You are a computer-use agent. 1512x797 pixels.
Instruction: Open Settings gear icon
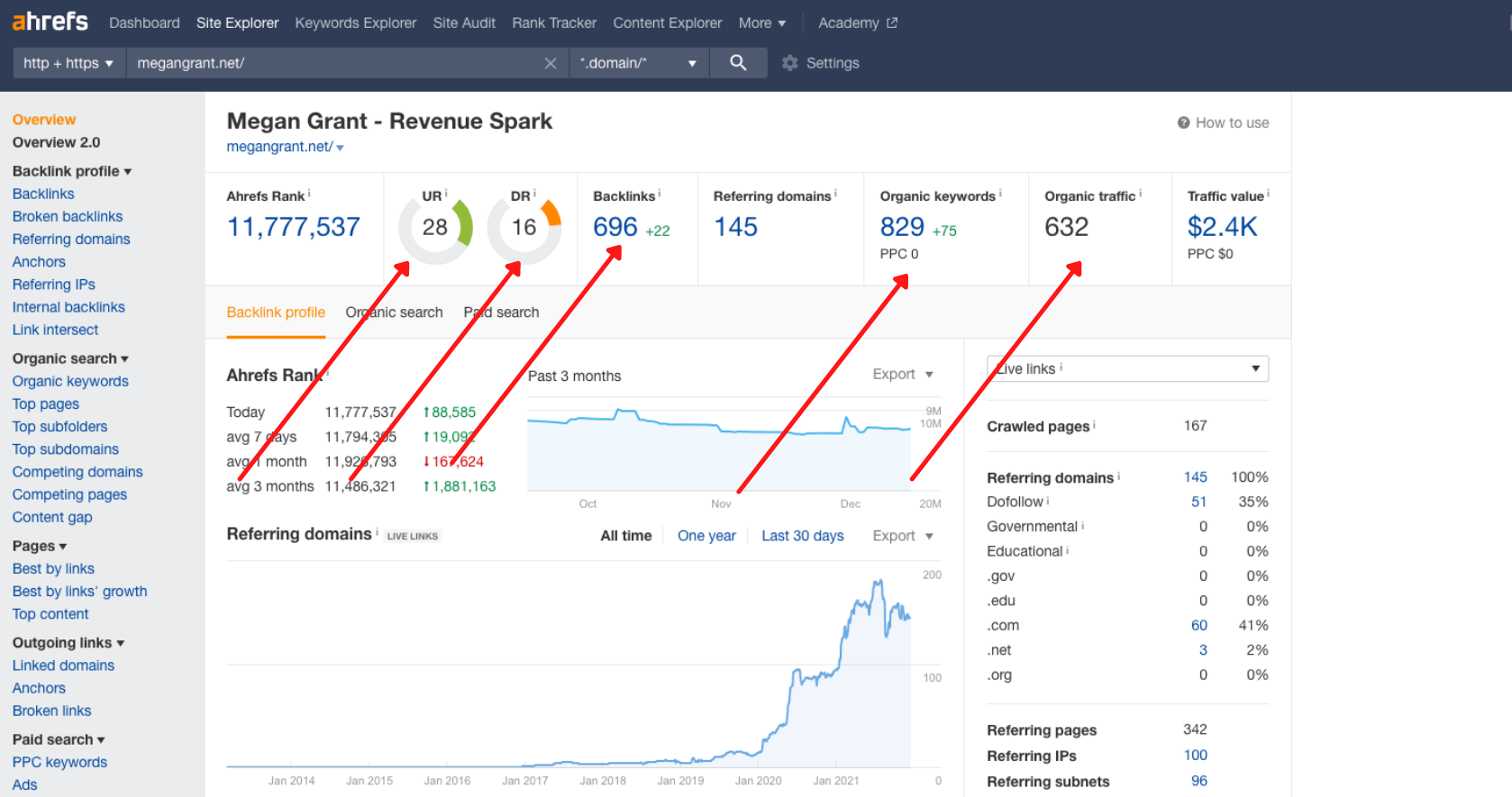point(790,63)
